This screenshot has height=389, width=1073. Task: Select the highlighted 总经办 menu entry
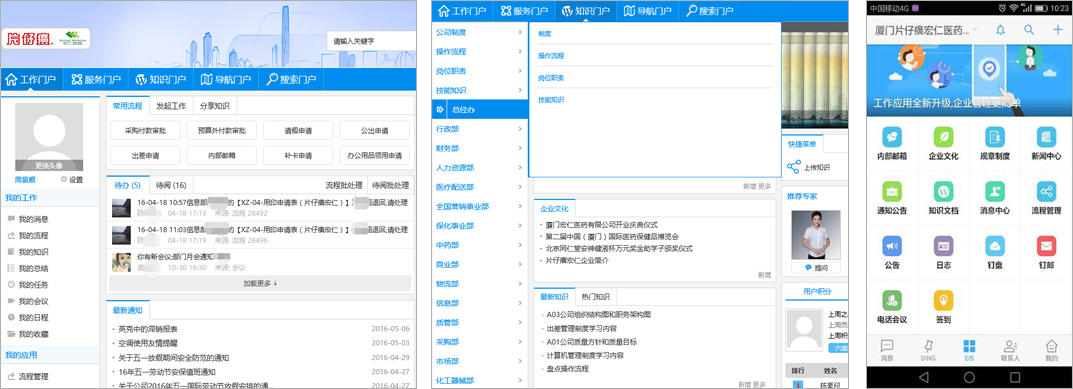point(479,109)
